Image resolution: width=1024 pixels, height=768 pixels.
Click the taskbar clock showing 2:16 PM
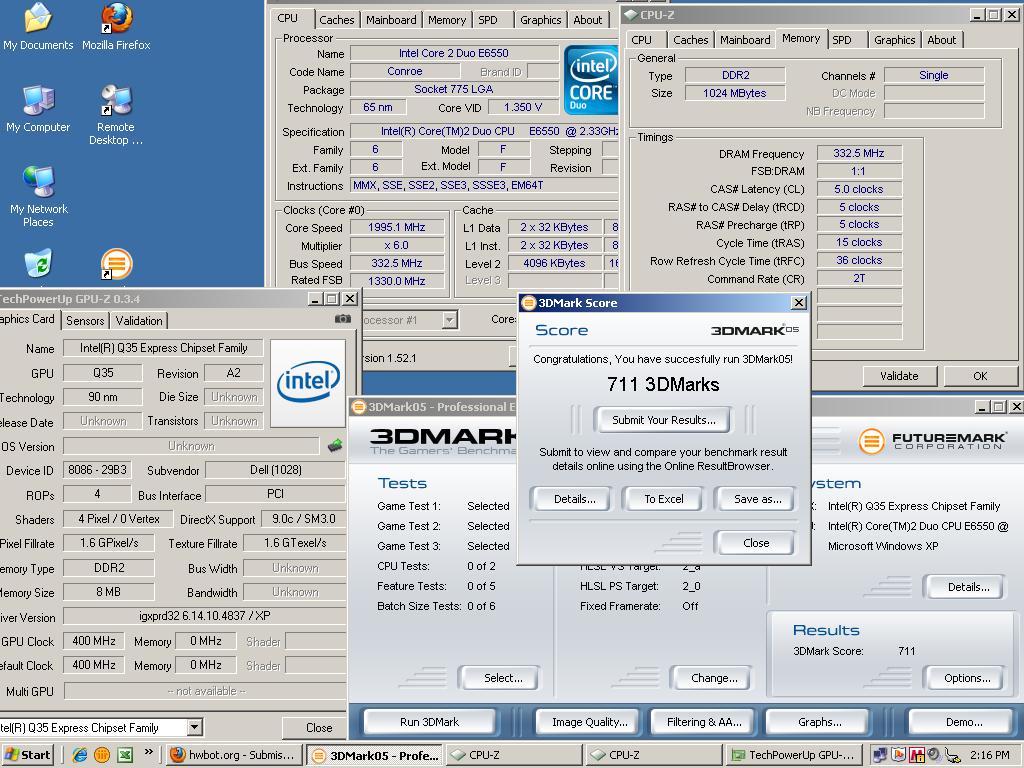coord(989,755)
